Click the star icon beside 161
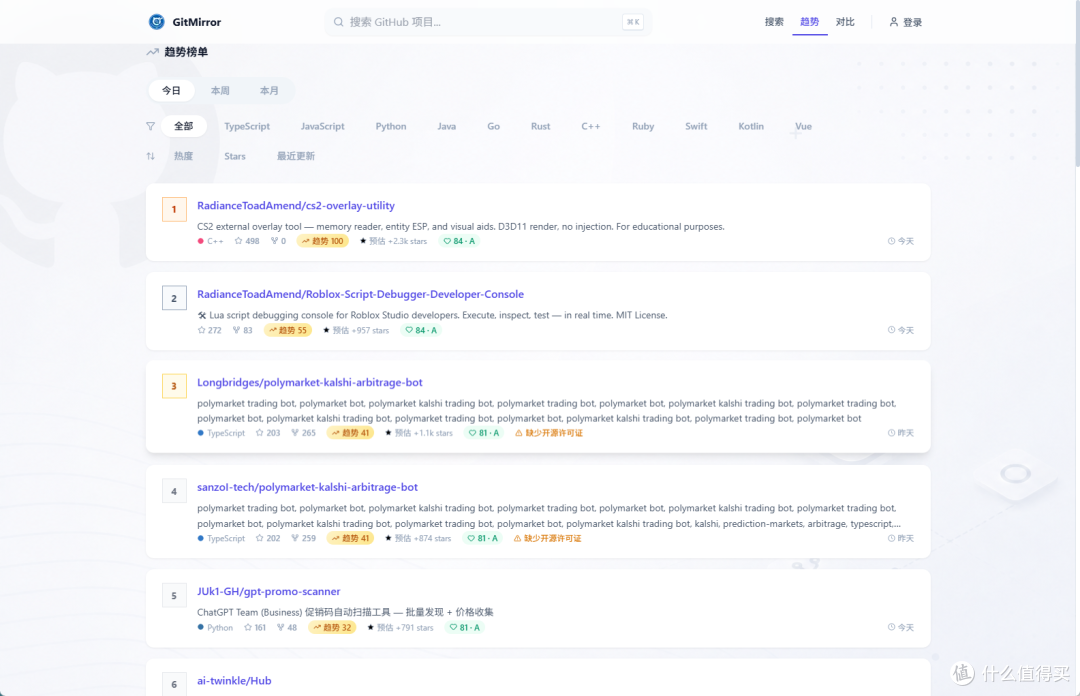The height and width of the screenshot is (696, 1080). tap(248, 628)
